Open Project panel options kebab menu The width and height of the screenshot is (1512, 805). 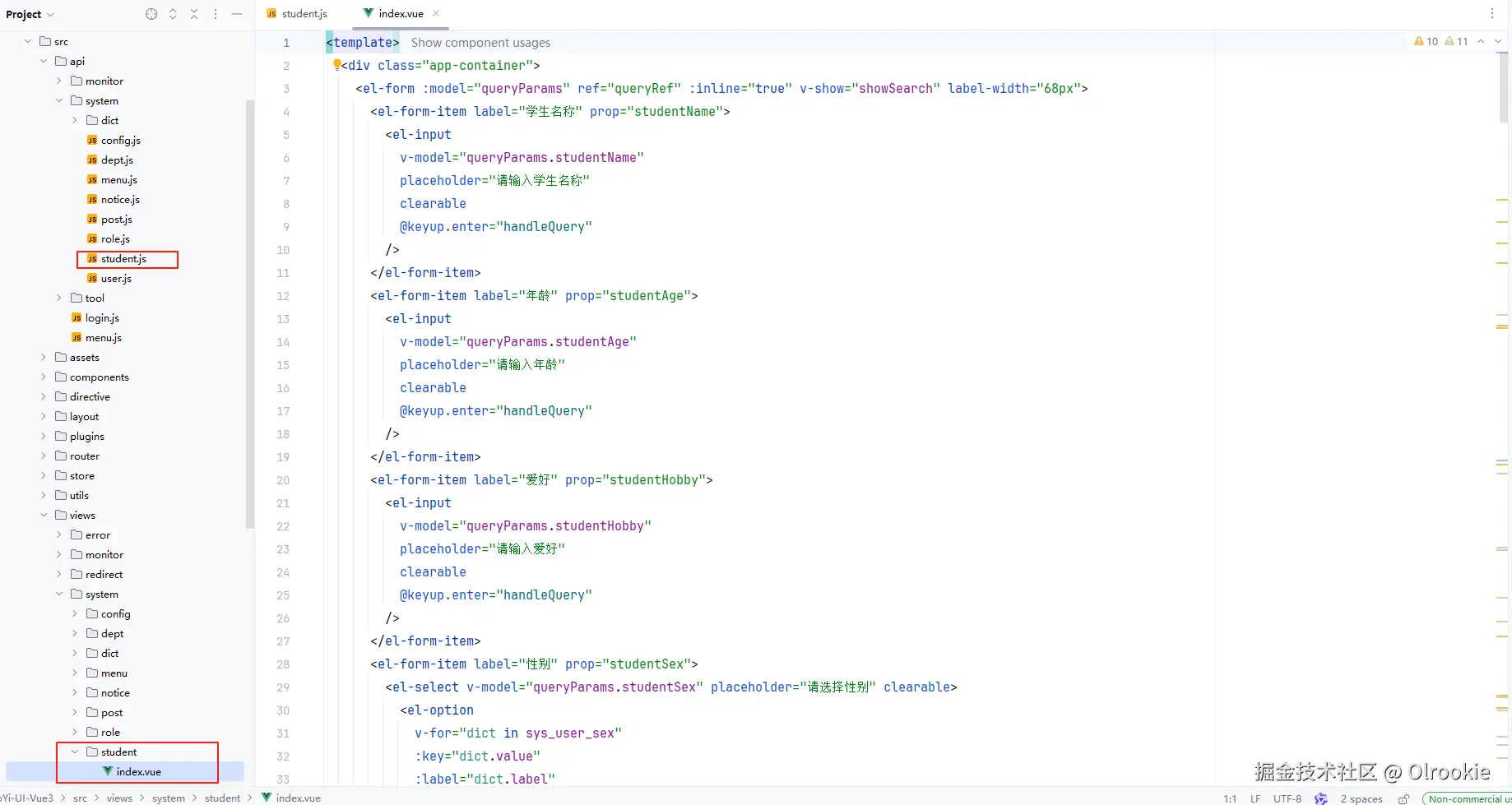[x=216, y=14]
